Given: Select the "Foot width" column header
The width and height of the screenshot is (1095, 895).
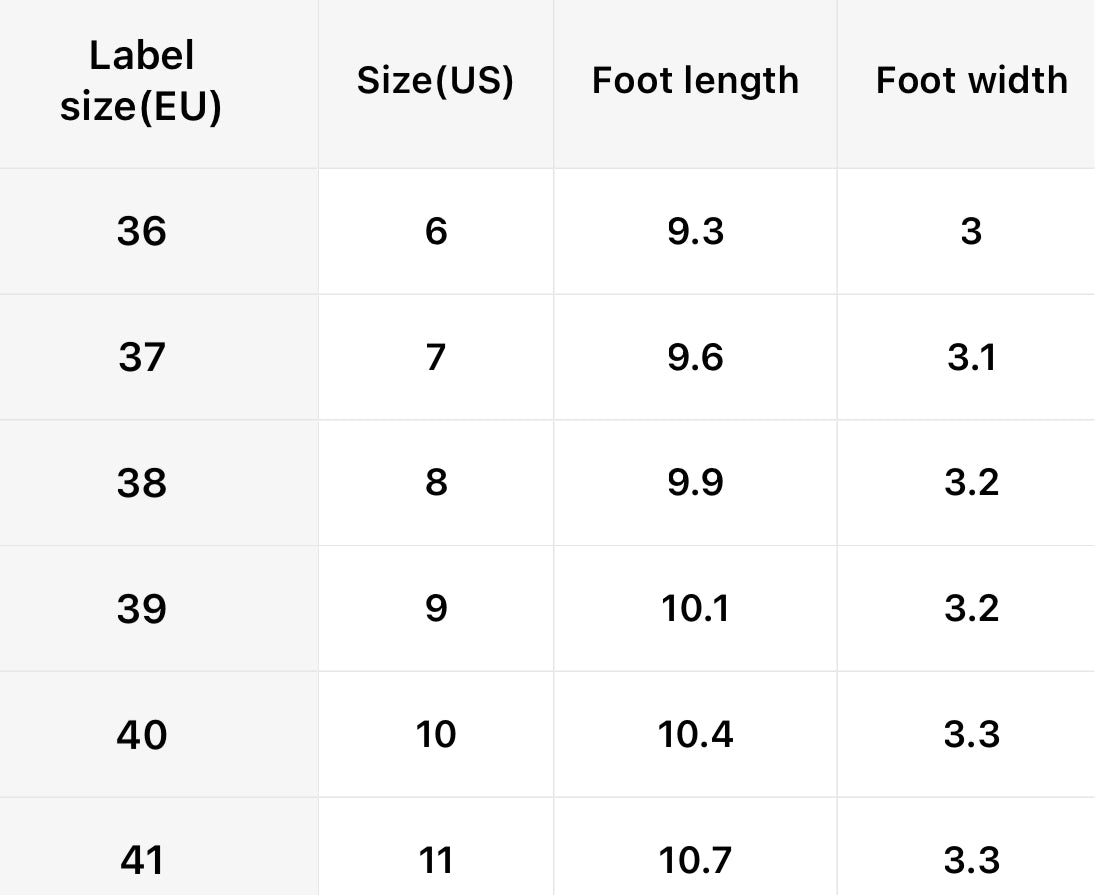Looking at the screenshot, I should [971, 81].
